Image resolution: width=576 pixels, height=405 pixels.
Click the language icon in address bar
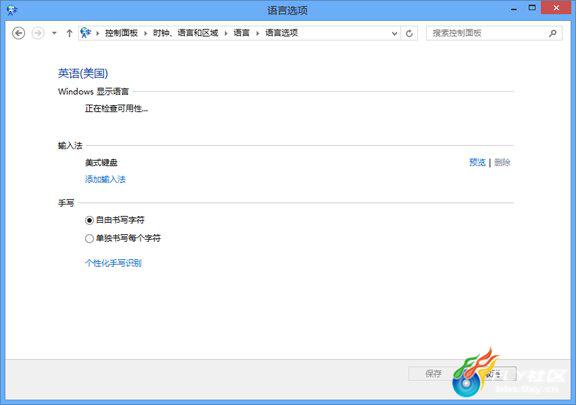[86, 33]
